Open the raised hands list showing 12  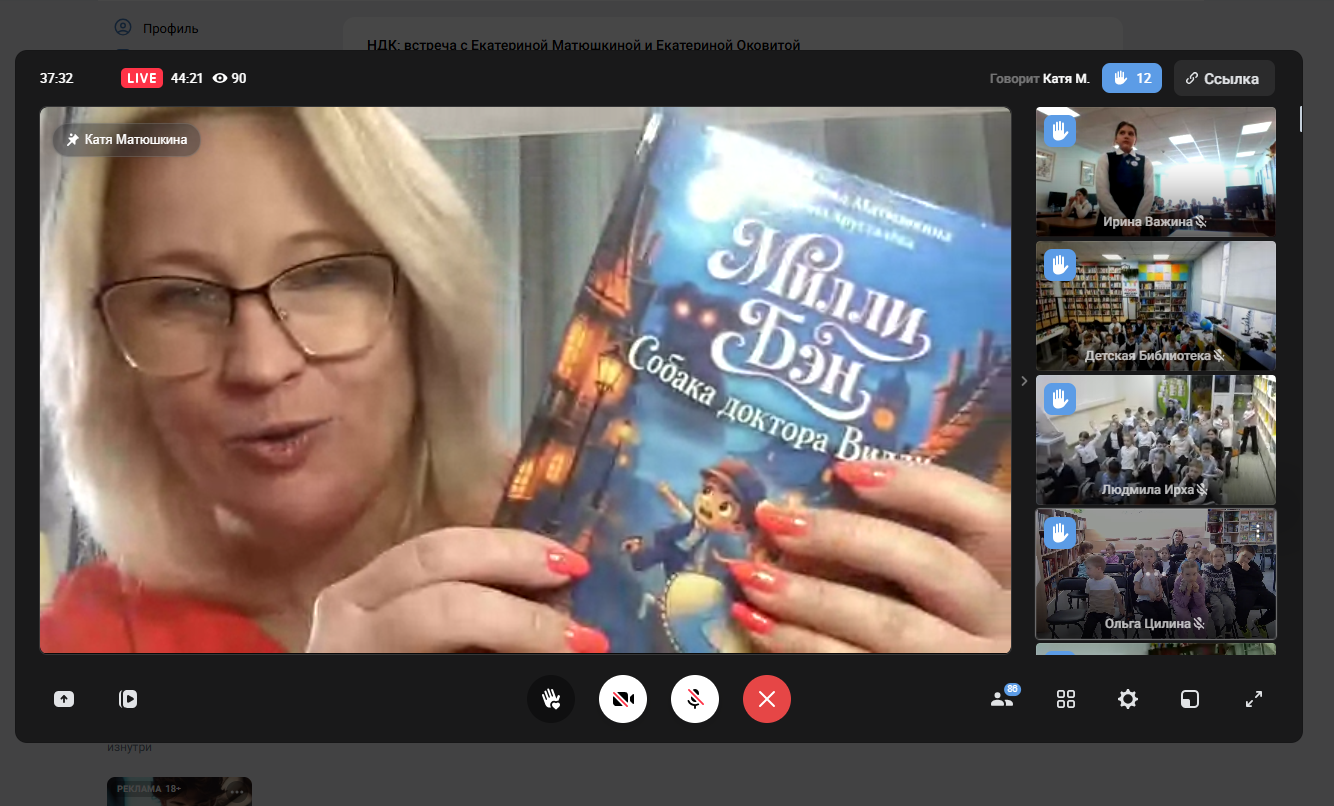pyautogui.click(x=1132, y=78)
